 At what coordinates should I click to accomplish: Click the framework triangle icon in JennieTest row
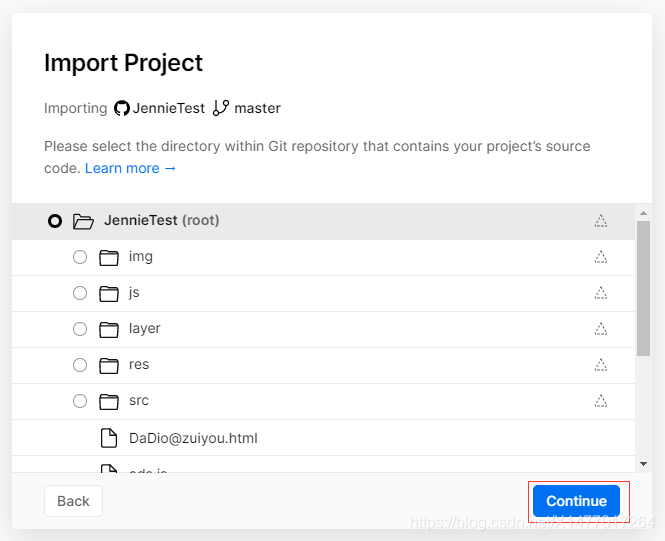click(x=601, y=221)
